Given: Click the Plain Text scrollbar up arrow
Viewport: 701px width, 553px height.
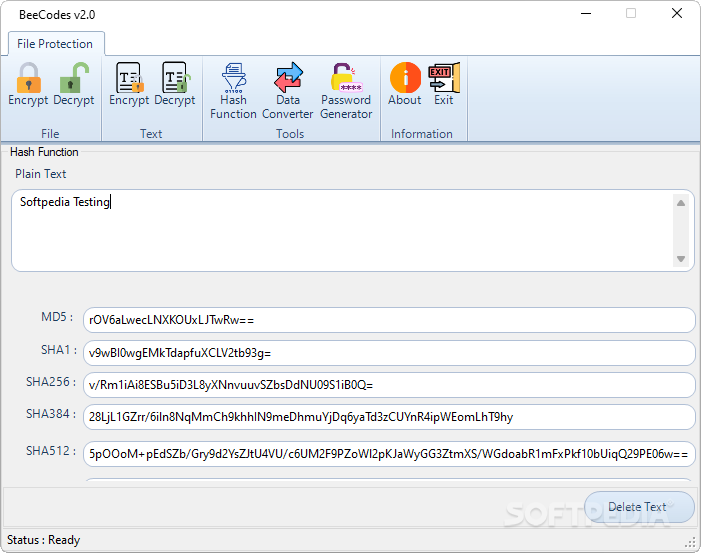Looking at the screenshot, I should click(681, 203).
